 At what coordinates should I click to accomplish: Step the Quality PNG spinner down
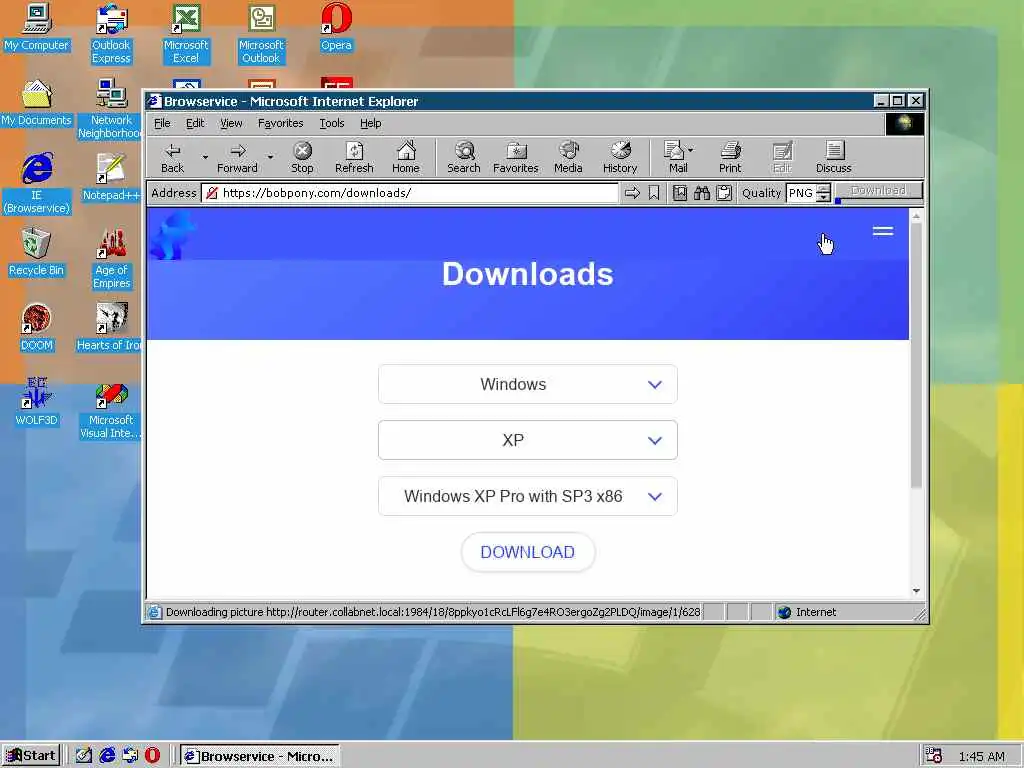824,197
